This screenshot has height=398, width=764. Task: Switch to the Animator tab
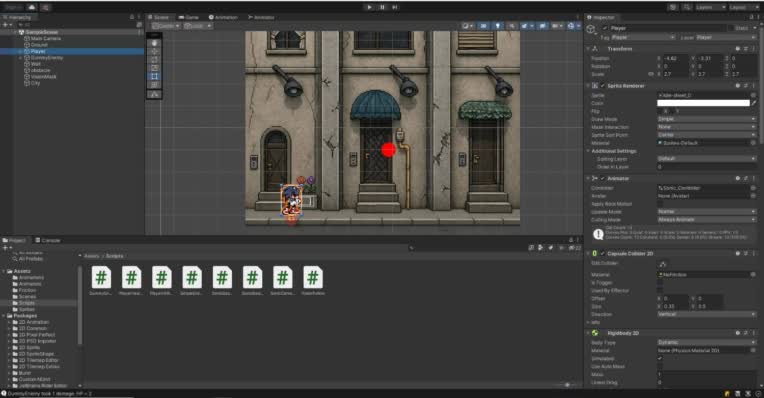262,17
